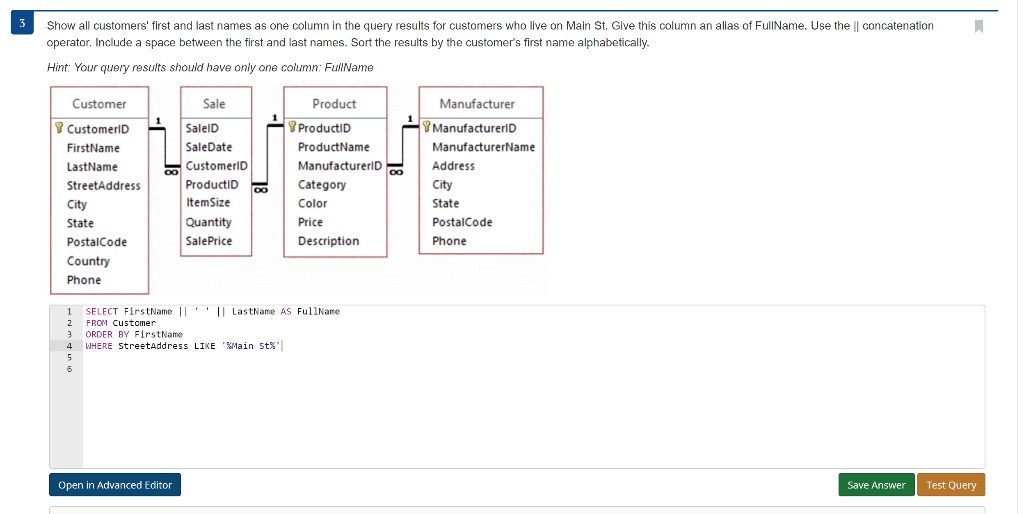This screenshot has width=1024, height=514.
Task: Click line number 1 in editor gutter
Action: pos(69,312)
